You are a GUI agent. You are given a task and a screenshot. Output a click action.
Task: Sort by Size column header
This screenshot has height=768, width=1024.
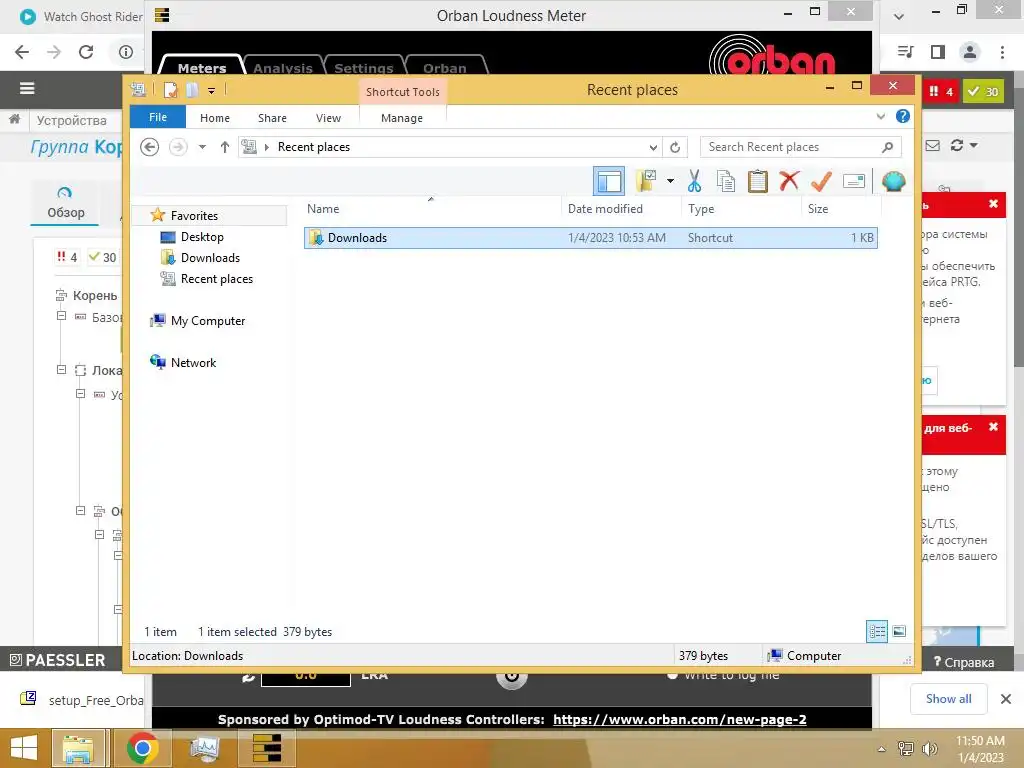pyautogui.click(x=840, y=208)
